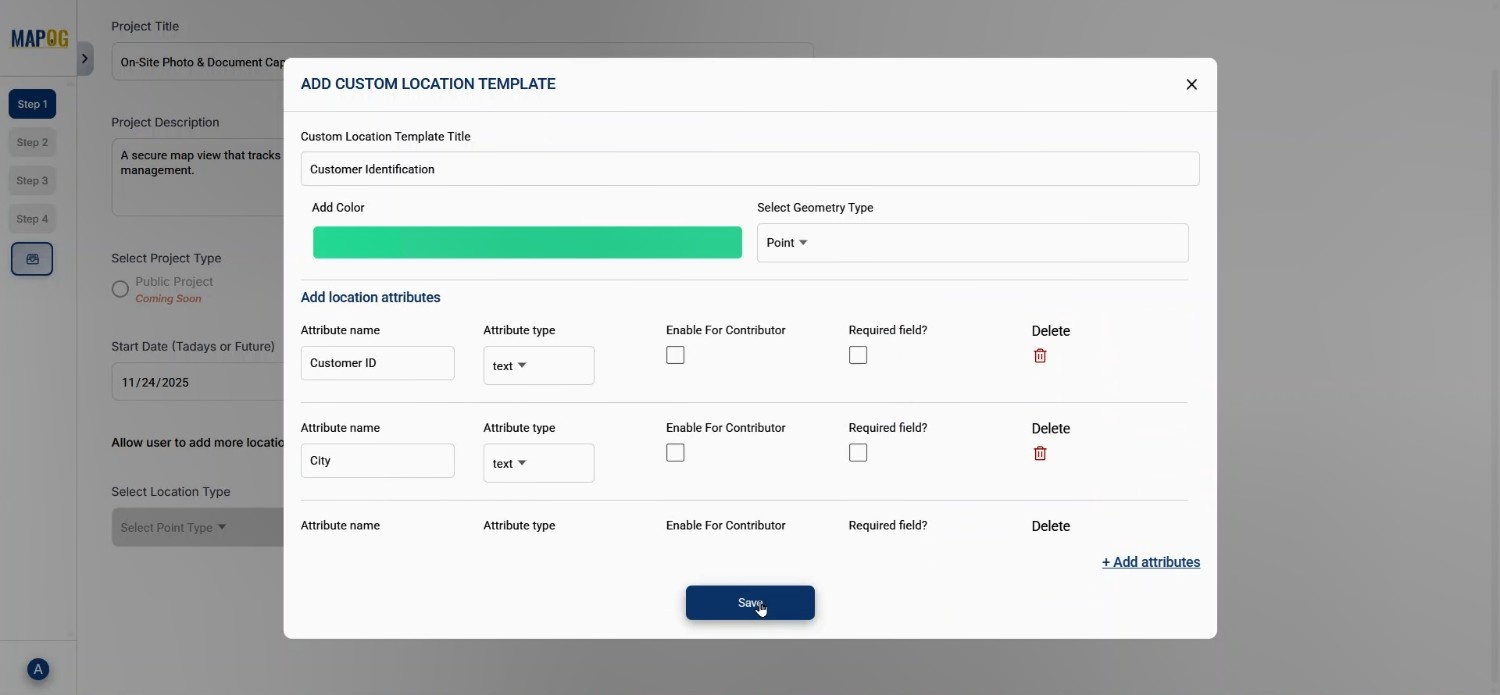Open the Select Point Type dropdown
This screenshot has width=1500, height=695.
(175, 527)
